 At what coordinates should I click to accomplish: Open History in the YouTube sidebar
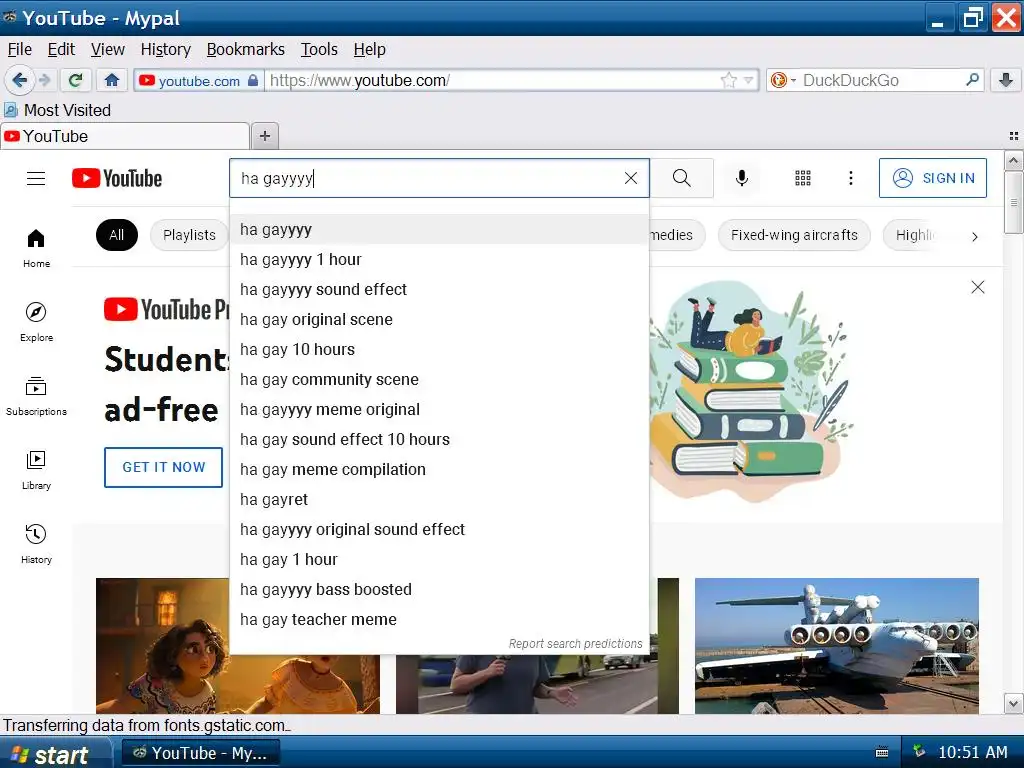click(36, 544)
